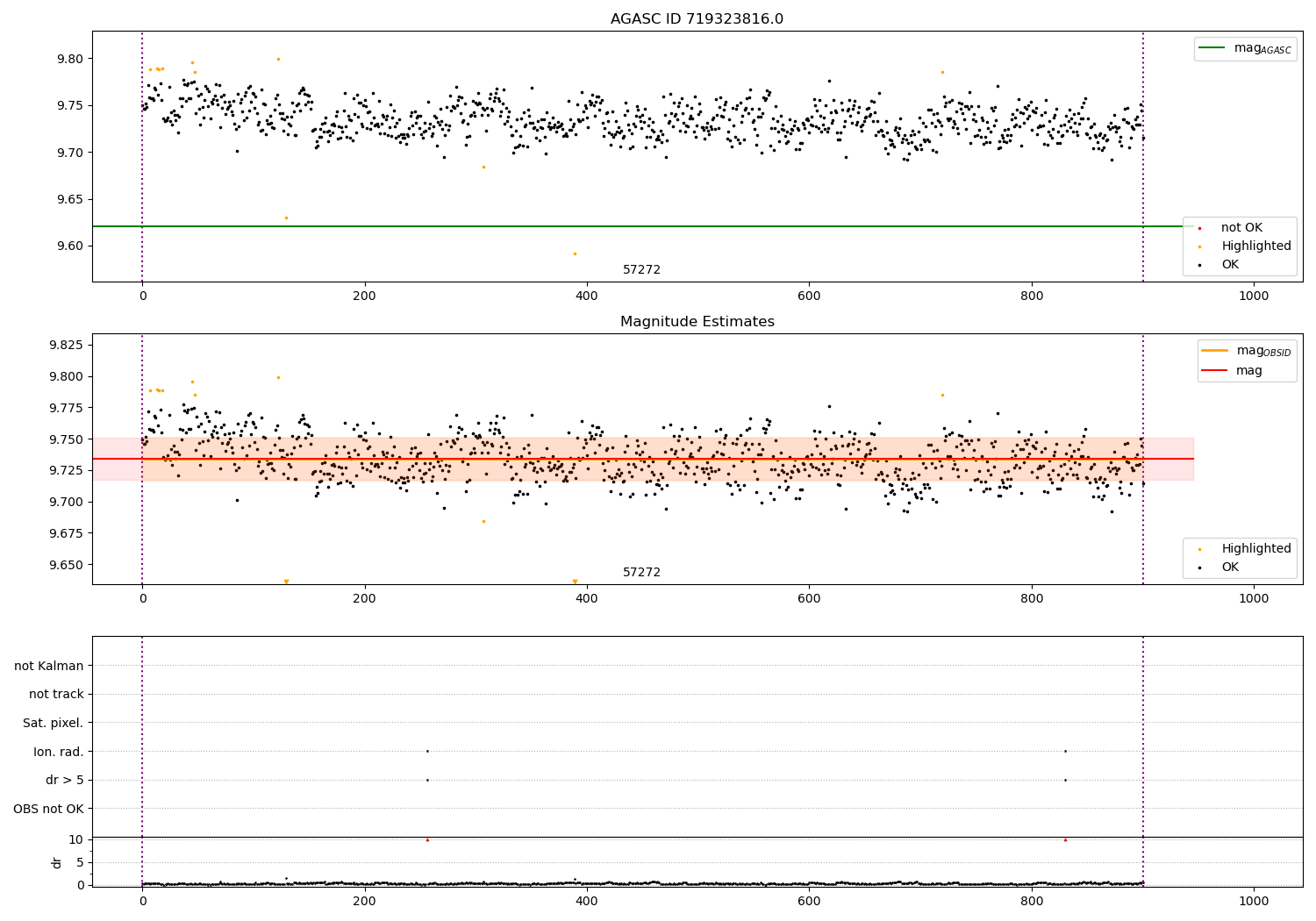The height and width of the screenshot is (921, 1316).
Task: Click the 9.60 y-axis tick in top plot
Action: click(x=71, y=246)
